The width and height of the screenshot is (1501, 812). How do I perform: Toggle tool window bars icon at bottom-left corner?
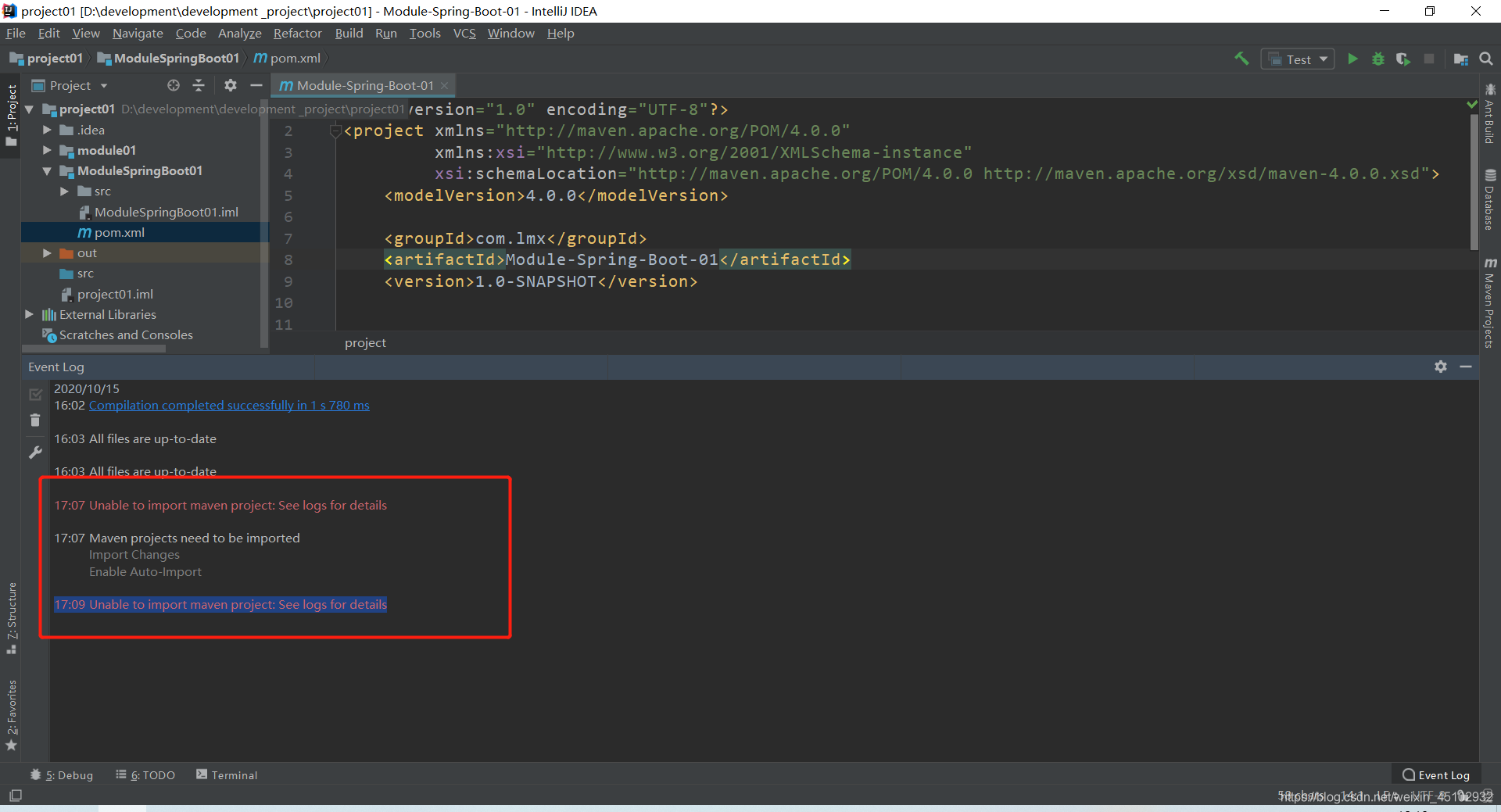tap(15, 796)
